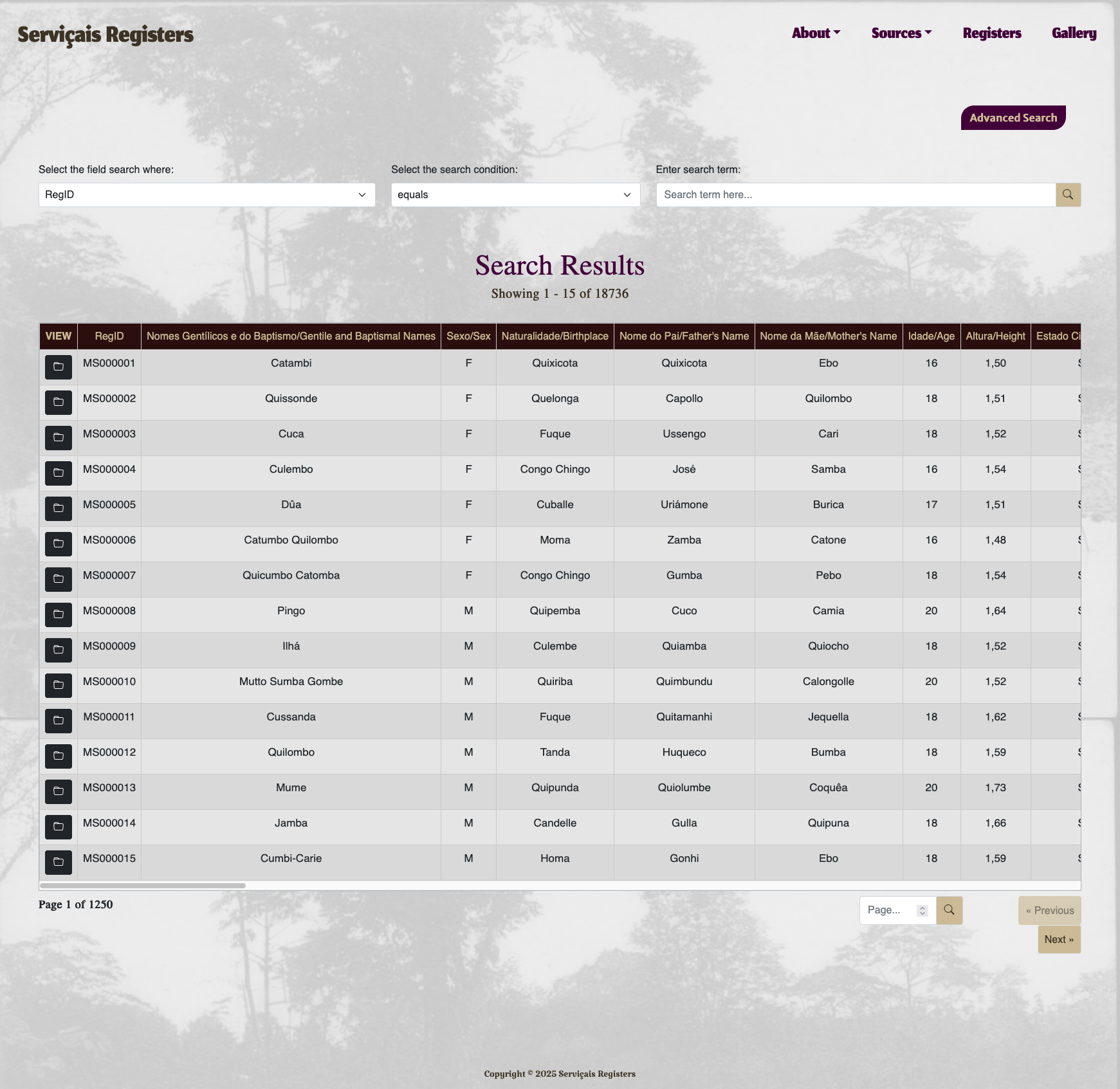Open the search condition 'equals' dropdown
The width and height of the screenshot is (1120, 1089).
click(x=515, y=195)
